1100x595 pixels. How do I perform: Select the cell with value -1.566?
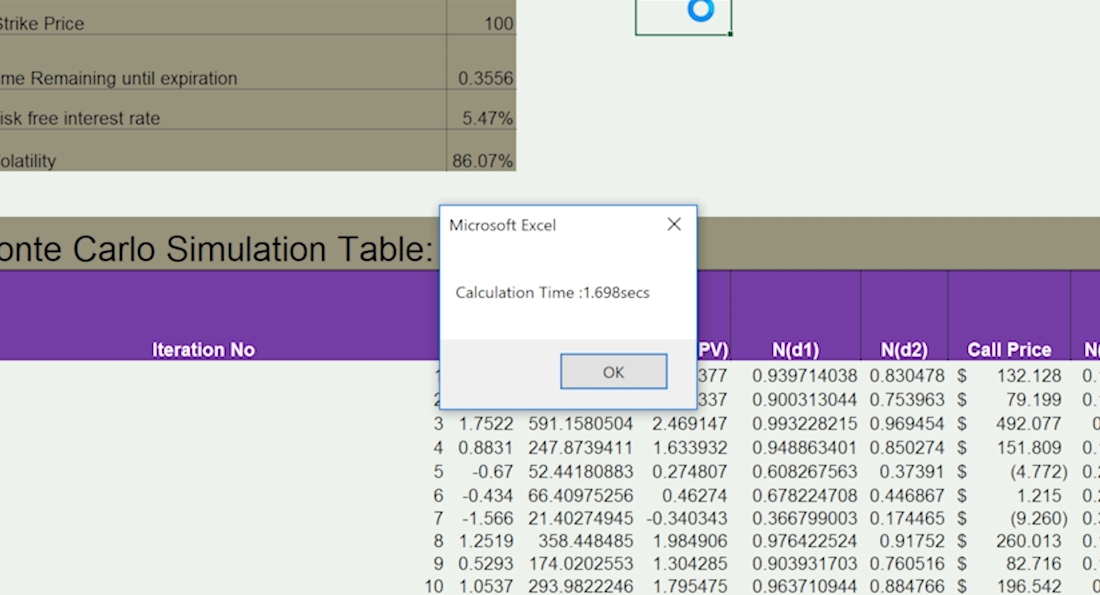485,519
